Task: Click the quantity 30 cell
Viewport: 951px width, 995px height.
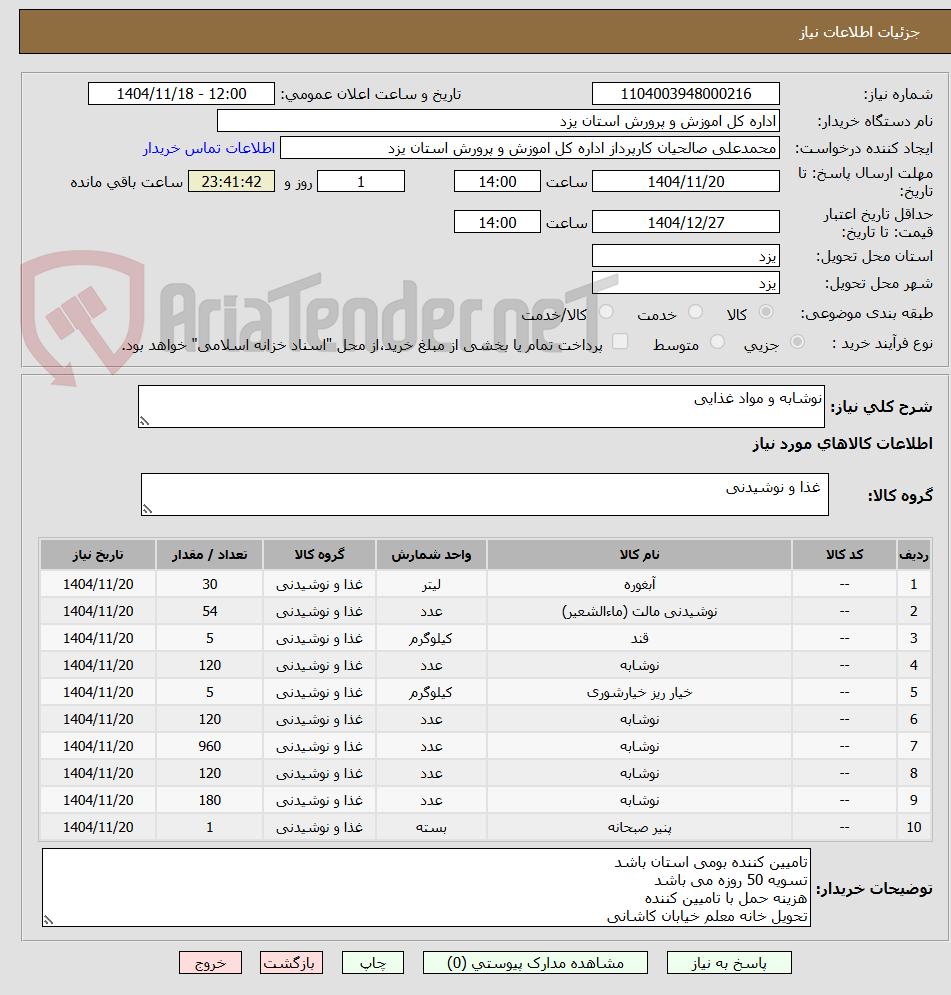Action: point(209,584)
